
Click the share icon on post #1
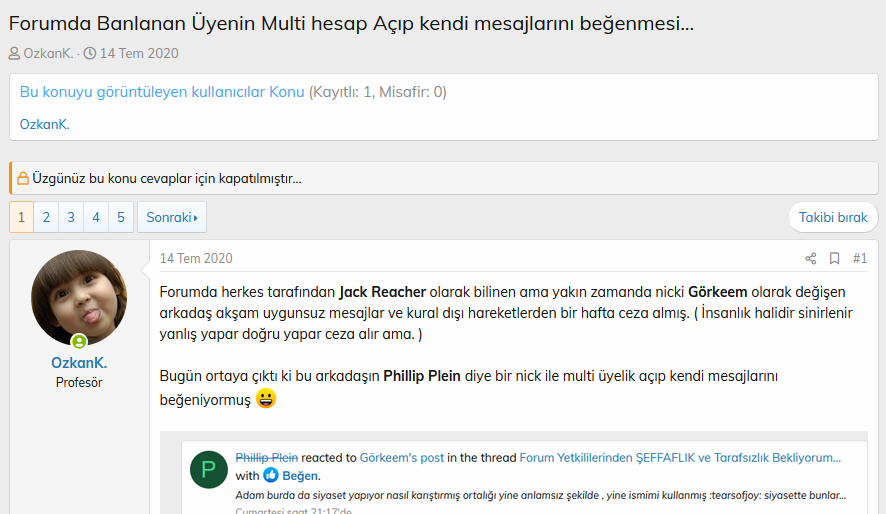point(811,258)
